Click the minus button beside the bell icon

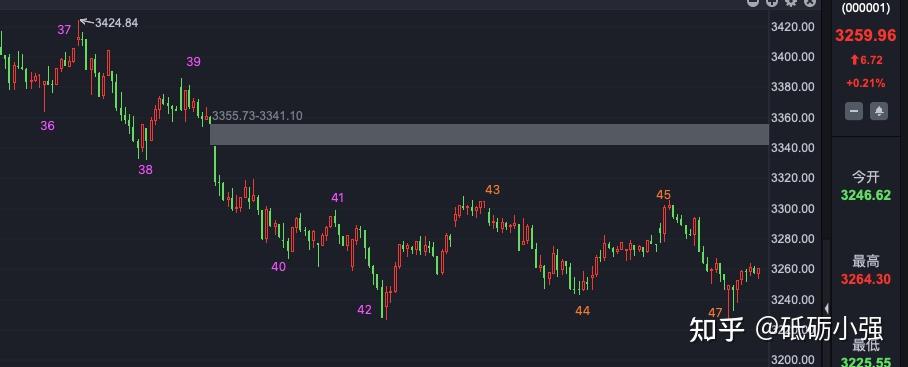854,111
